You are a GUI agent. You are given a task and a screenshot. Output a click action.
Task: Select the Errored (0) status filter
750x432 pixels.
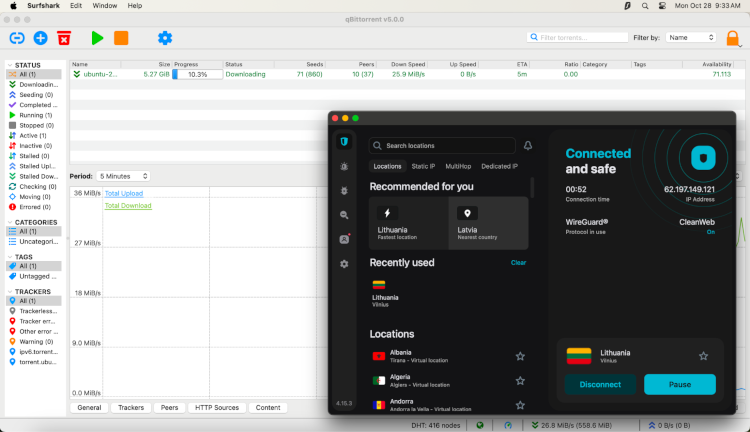(x=33, y=207)
